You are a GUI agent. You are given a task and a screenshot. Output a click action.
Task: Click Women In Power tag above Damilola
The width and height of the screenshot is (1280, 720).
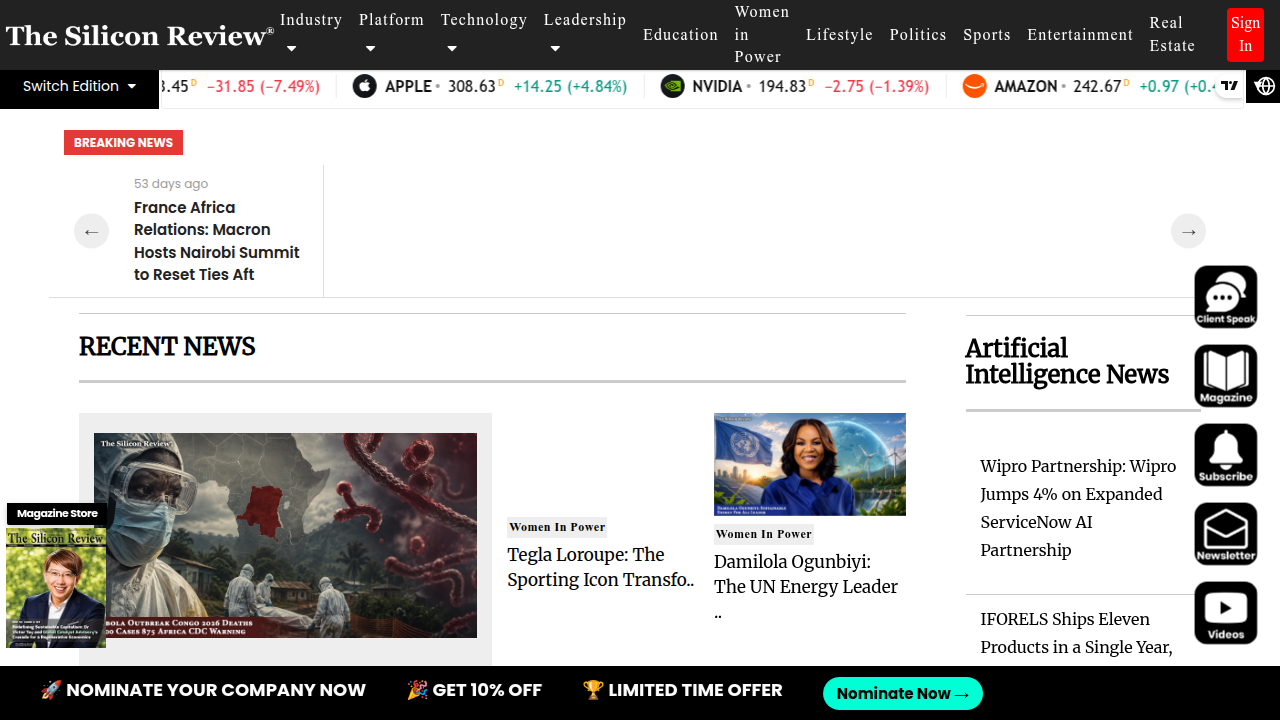point(764,534)
